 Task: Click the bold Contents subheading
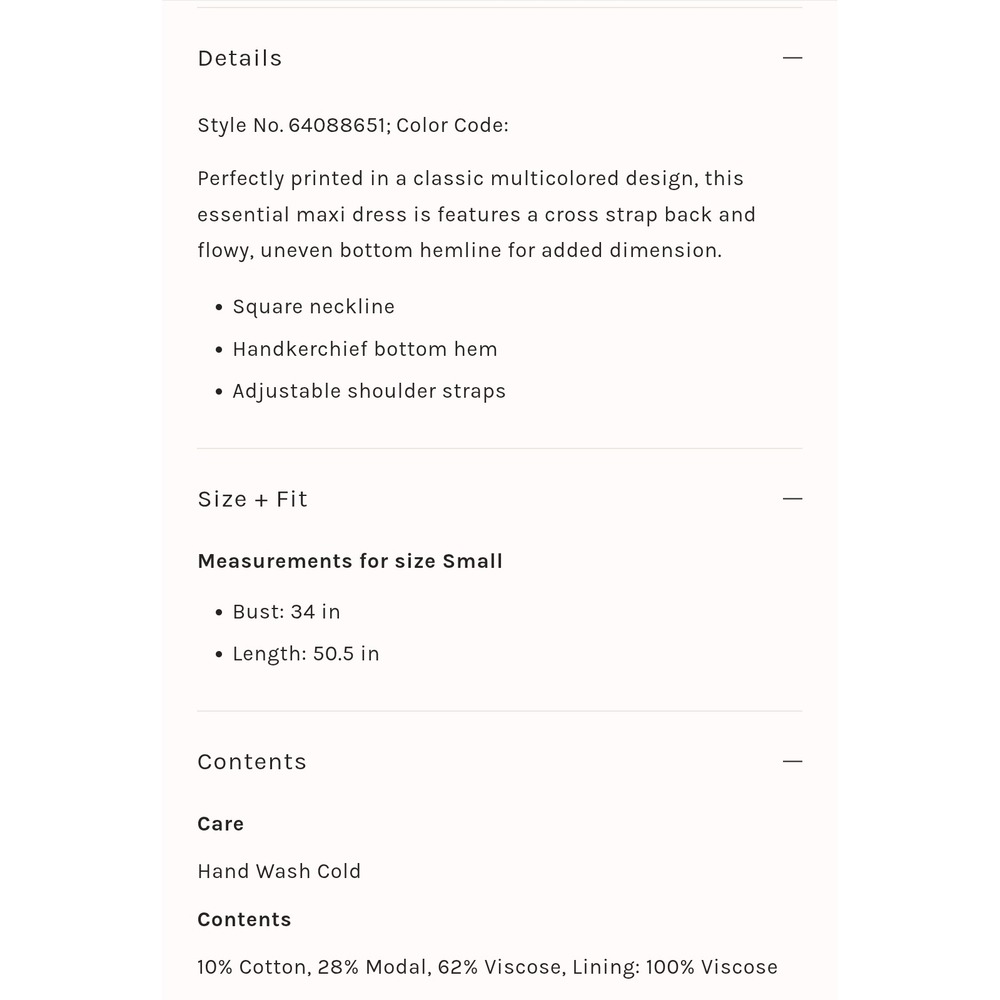click(244, 920)
